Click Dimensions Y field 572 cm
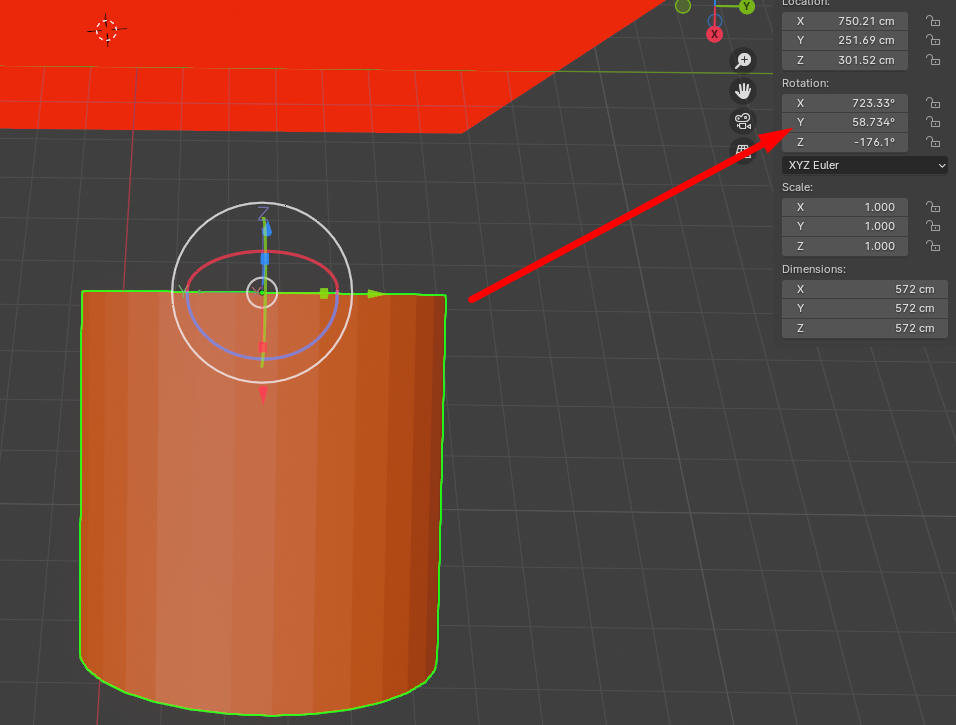Screen dimensions: 956x725 [x=865, y=309]
